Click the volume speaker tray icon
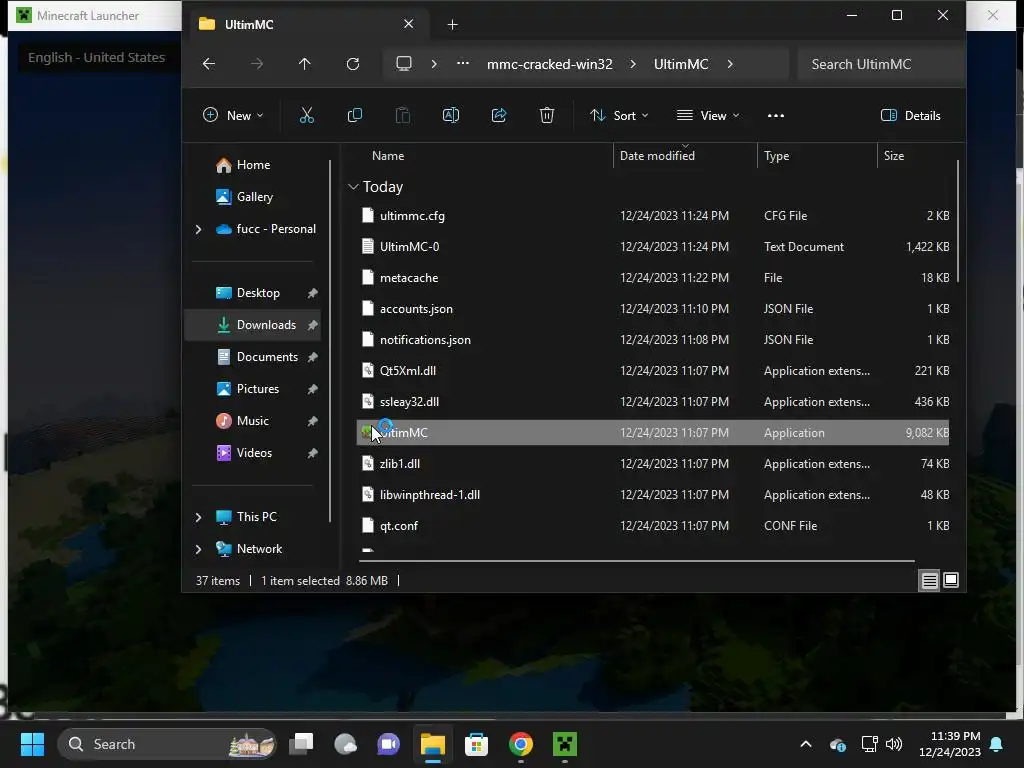 (894, 744)
